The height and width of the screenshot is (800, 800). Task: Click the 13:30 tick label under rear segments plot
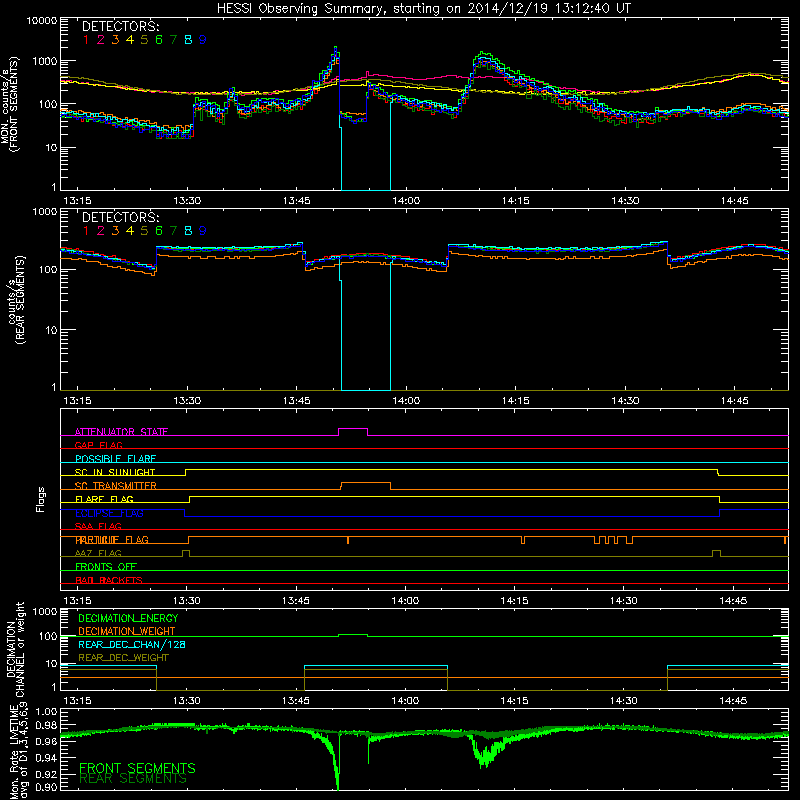pos(187,401)
